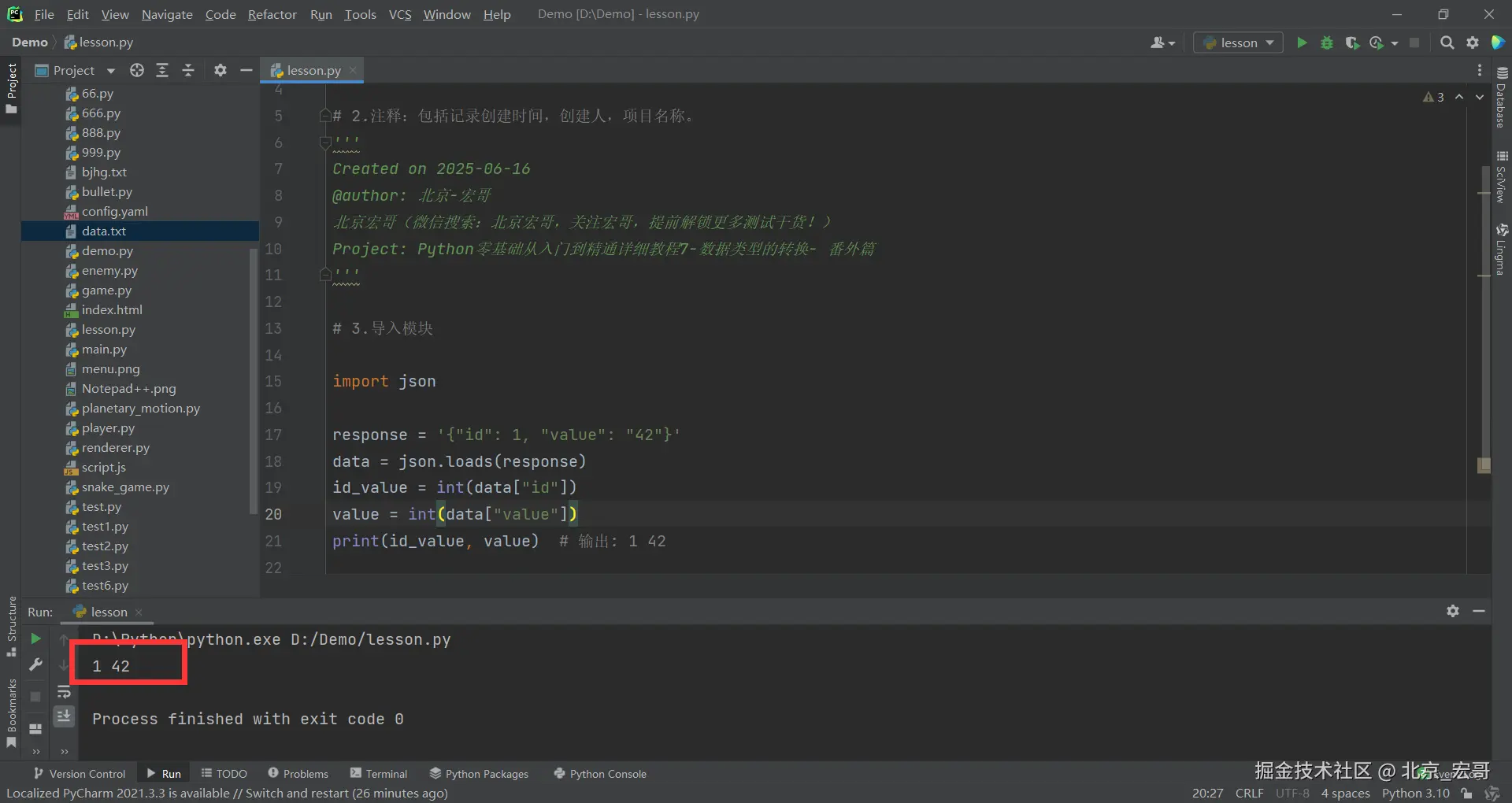The width and height of the screenshot is (1512, 803).
Task: Open Search Everywhere magnifier icon
Action: coord(1447,43)
